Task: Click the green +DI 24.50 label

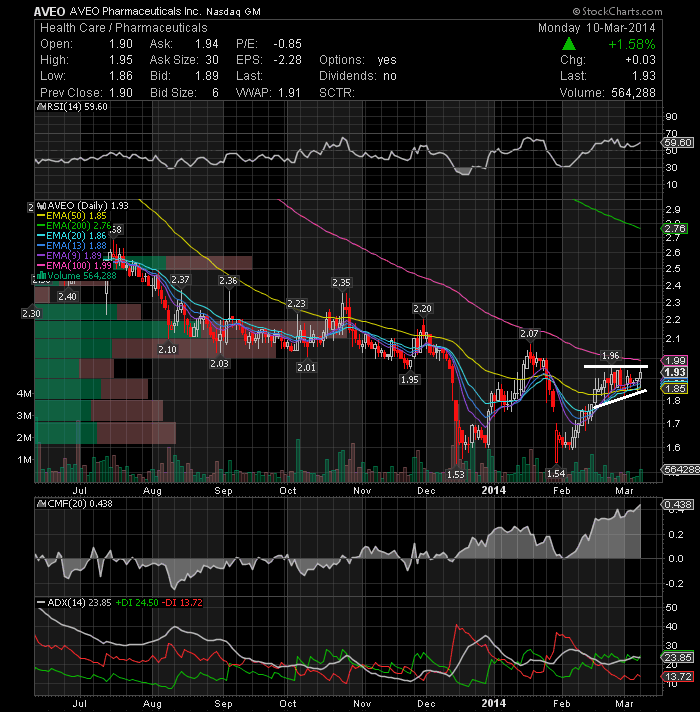Action: click(137, 603)
